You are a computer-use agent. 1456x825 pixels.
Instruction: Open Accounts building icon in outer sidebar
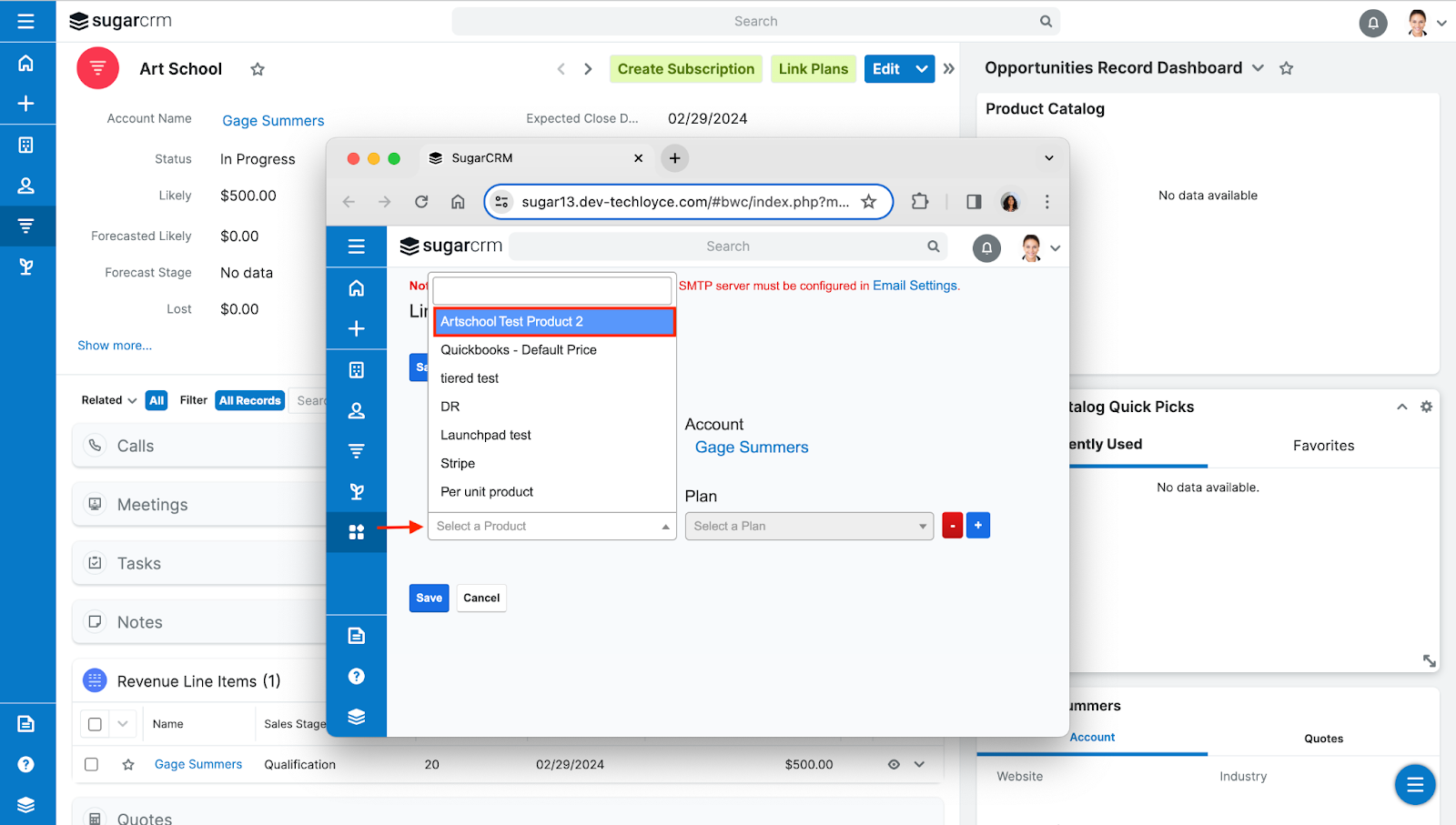[25, 145]
